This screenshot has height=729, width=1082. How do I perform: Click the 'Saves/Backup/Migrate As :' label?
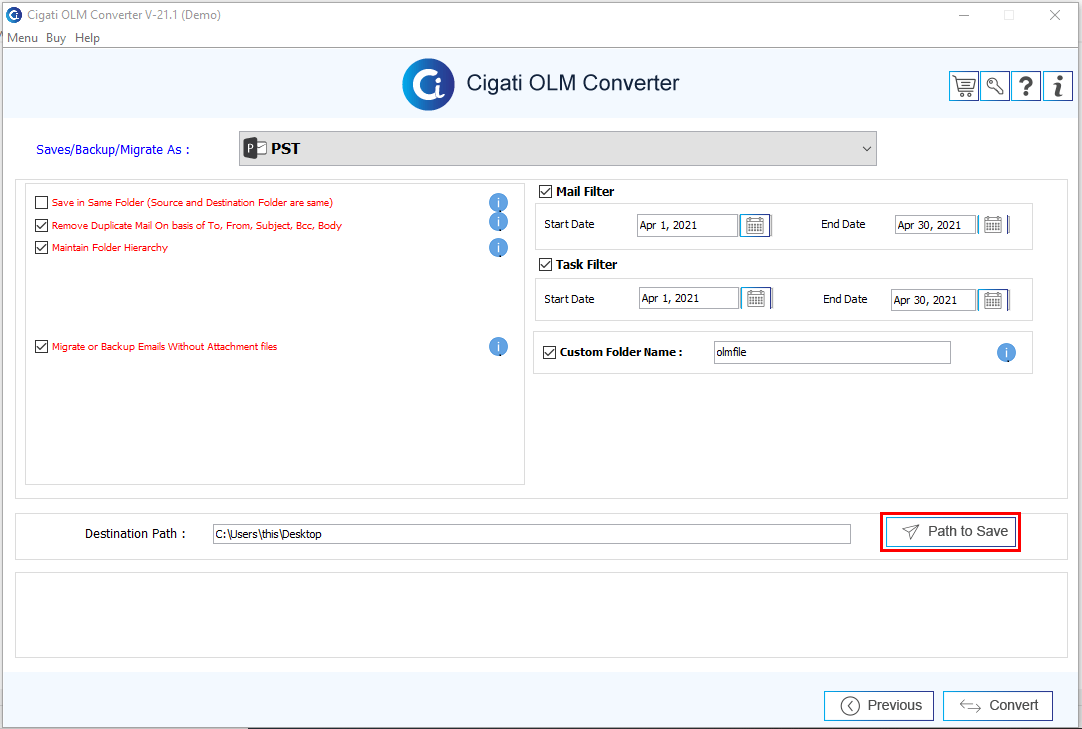(112, 149)
